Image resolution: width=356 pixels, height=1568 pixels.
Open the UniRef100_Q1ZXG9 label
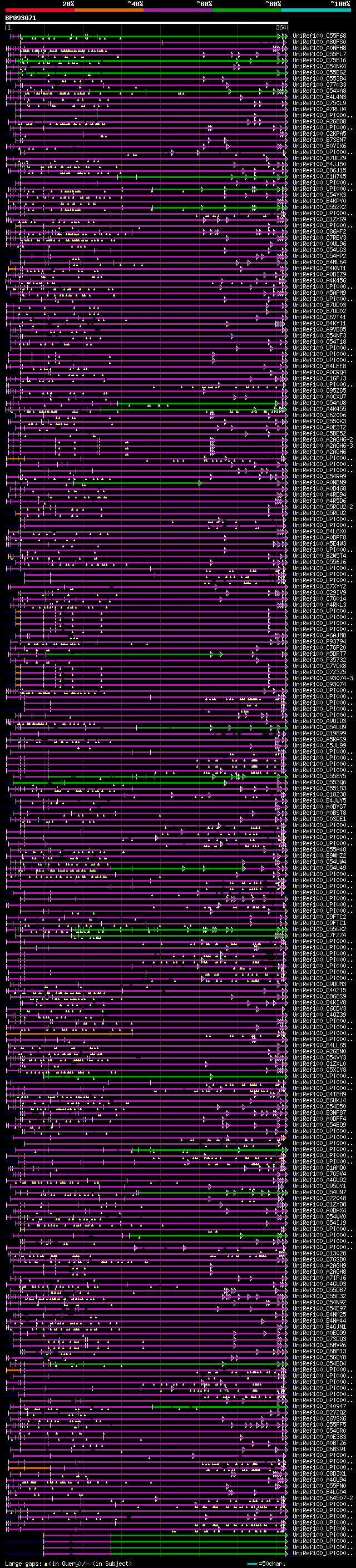319,219
